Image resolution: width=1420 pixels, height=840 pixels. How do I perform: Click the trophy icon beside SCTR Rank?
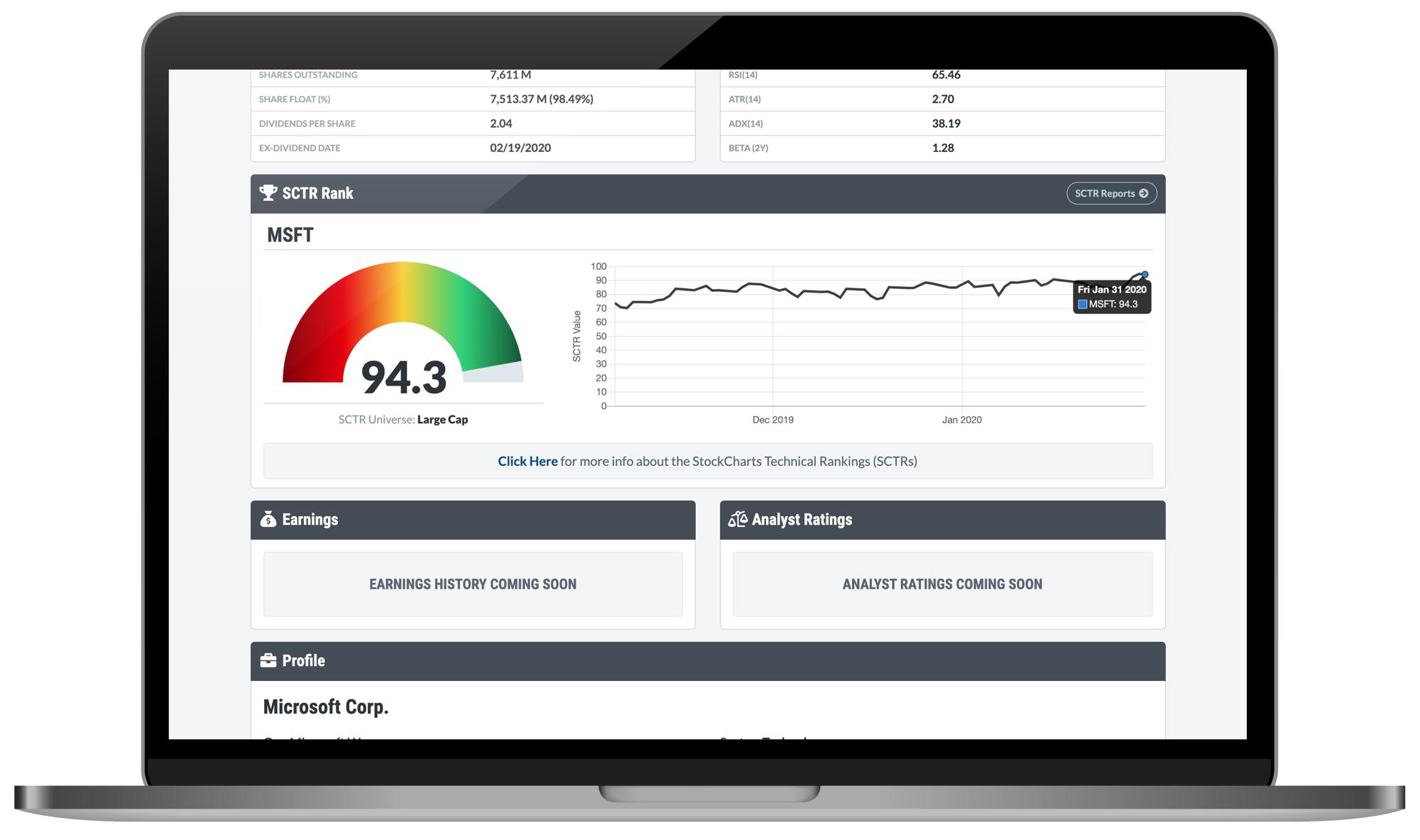(268, 193)
